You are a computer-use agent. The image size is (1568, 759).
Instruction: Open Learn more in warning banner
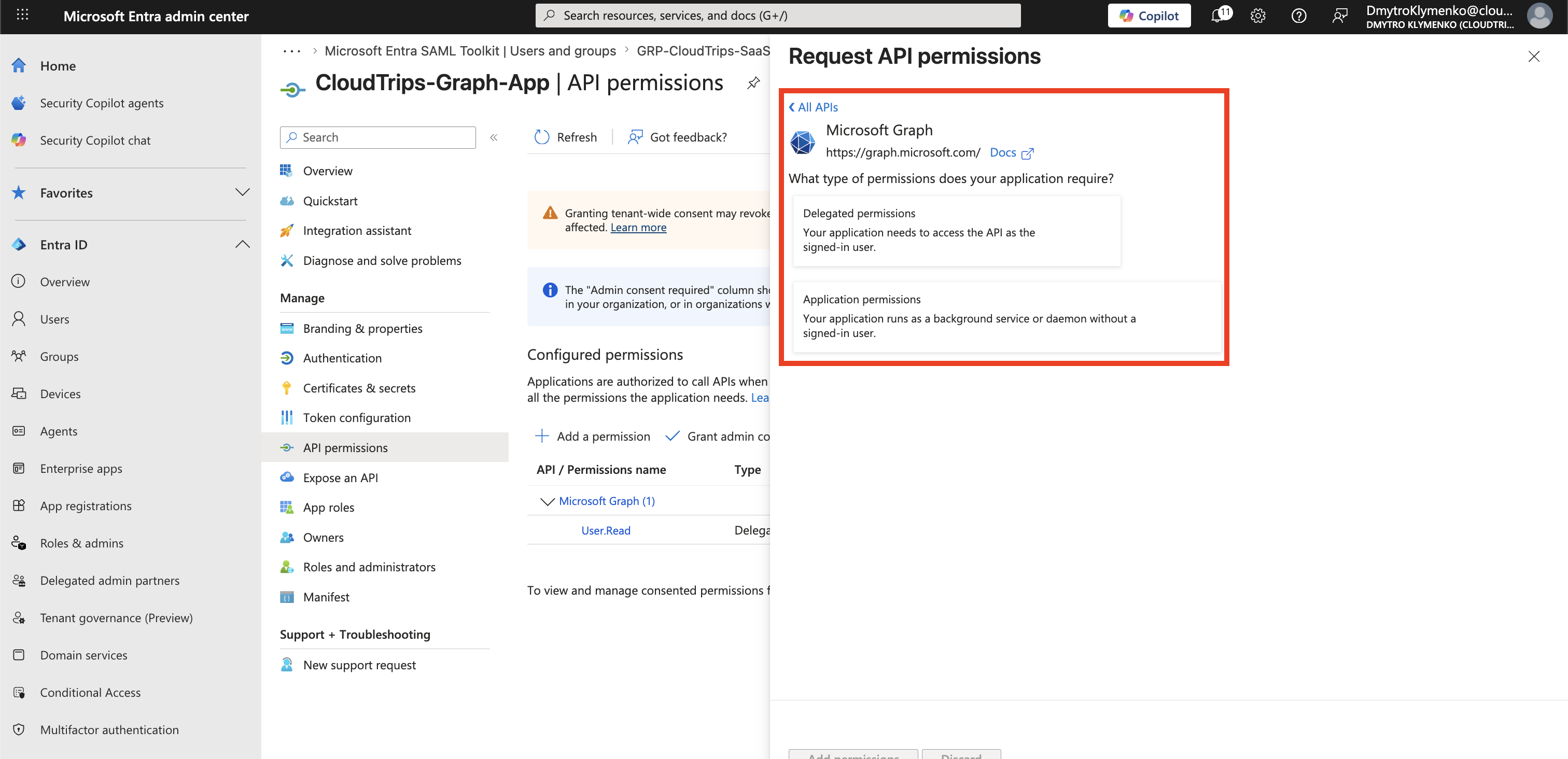[638, 228]
